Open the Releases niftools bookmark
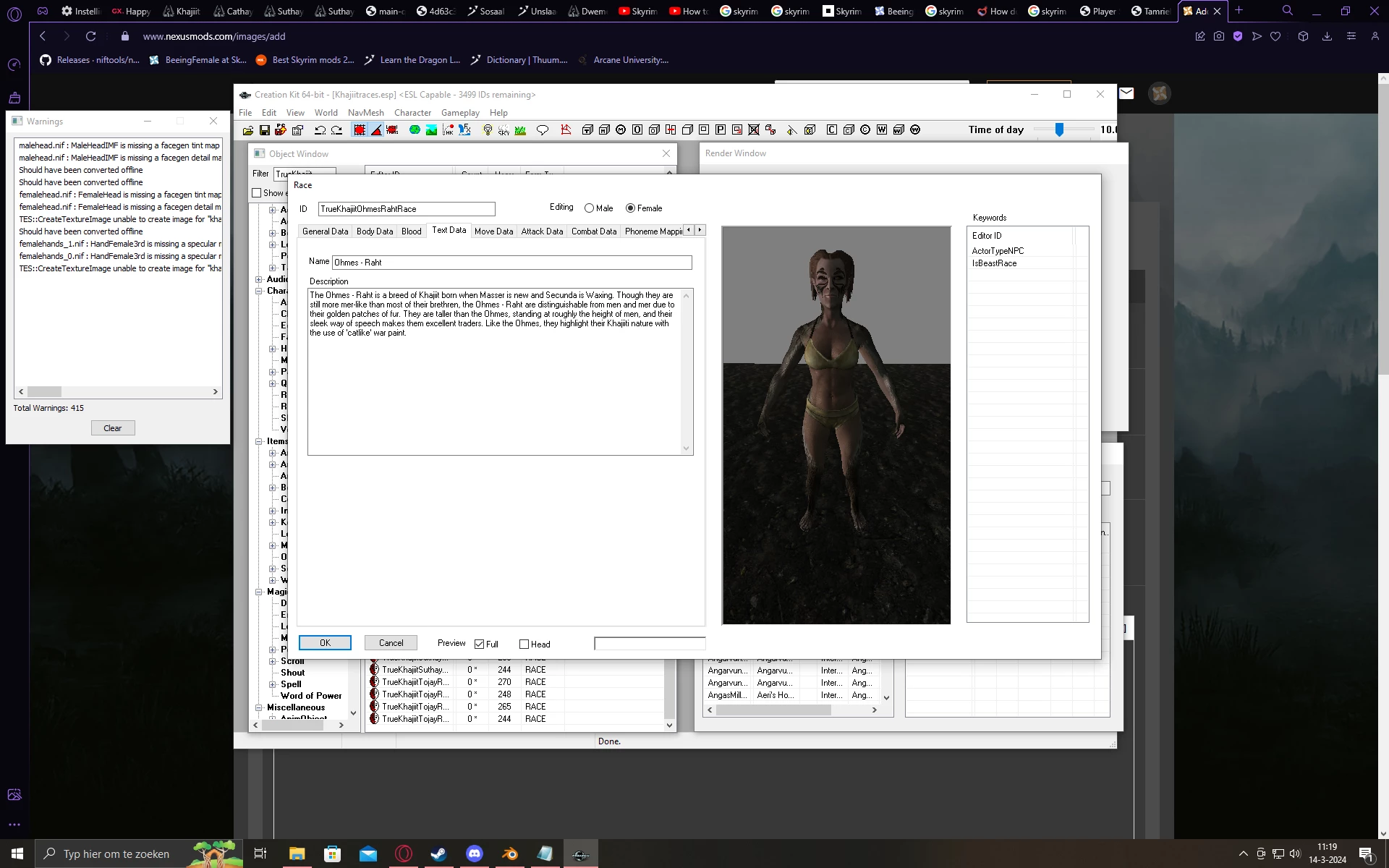 point(89,60)
